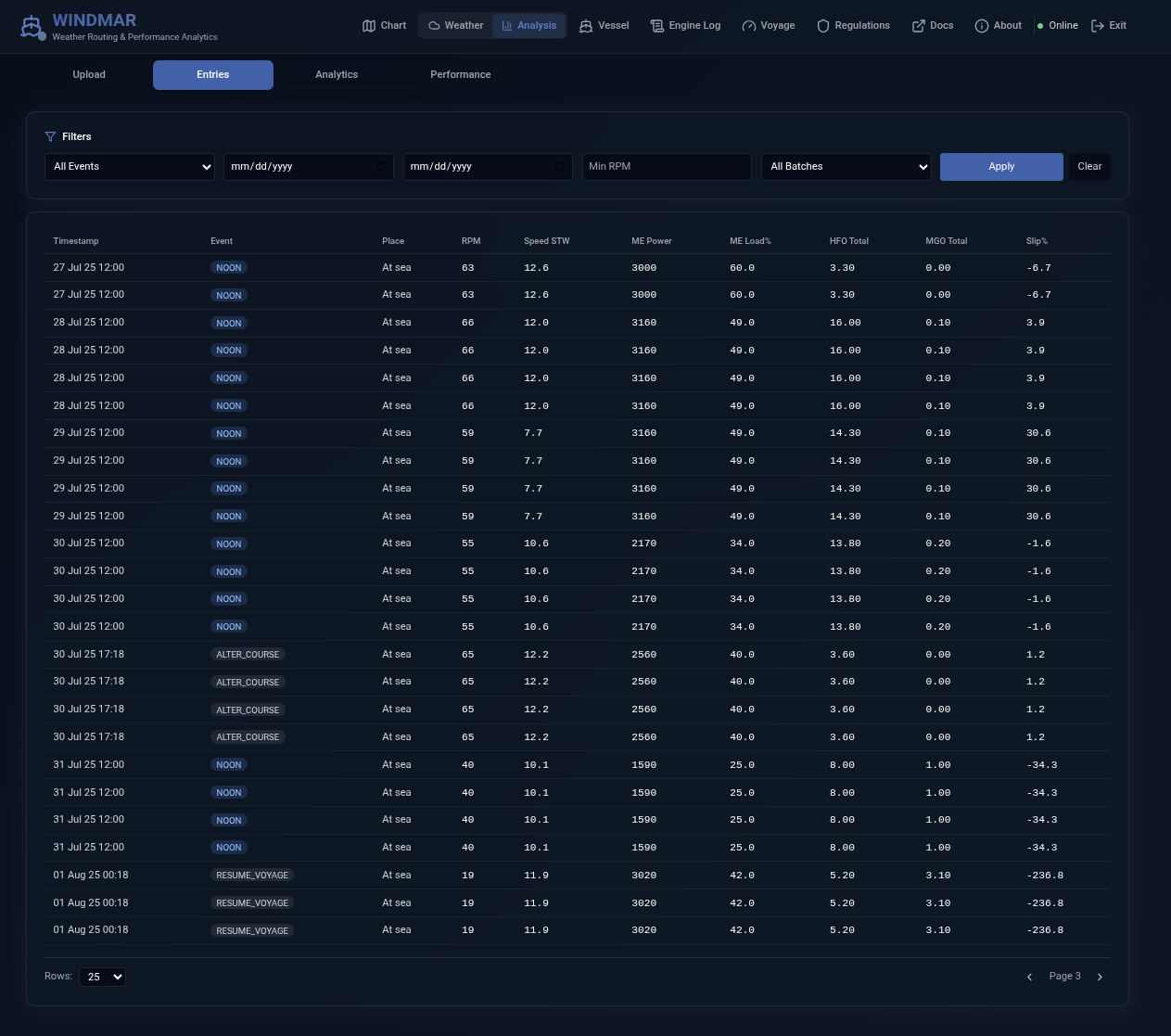Go to previous page with left chevron
The image size is (1171, 1036).
click(x=1029, y=977)
